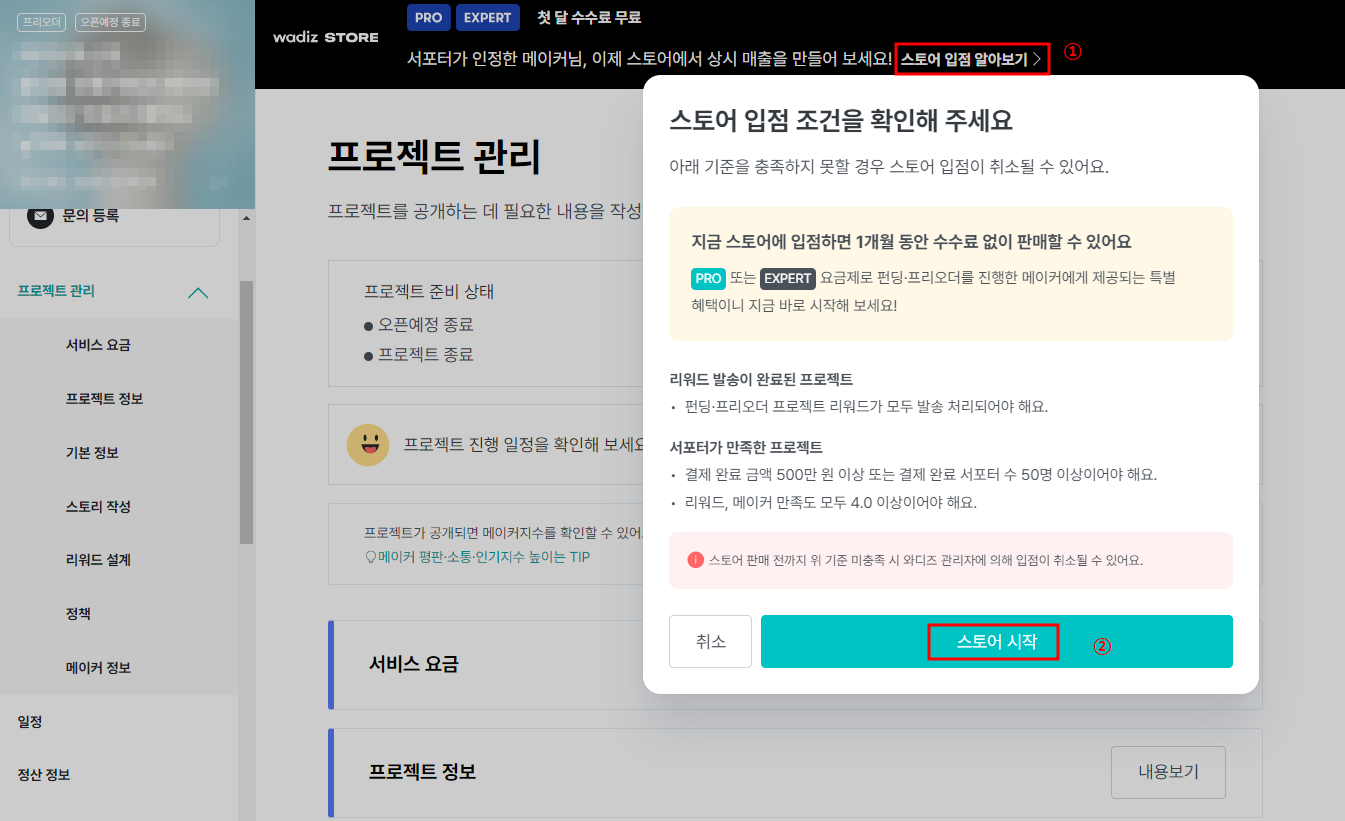Click 내용보기 button for 프로젝트 정보
The image size is (1345, 821).
click(1168, 772)
